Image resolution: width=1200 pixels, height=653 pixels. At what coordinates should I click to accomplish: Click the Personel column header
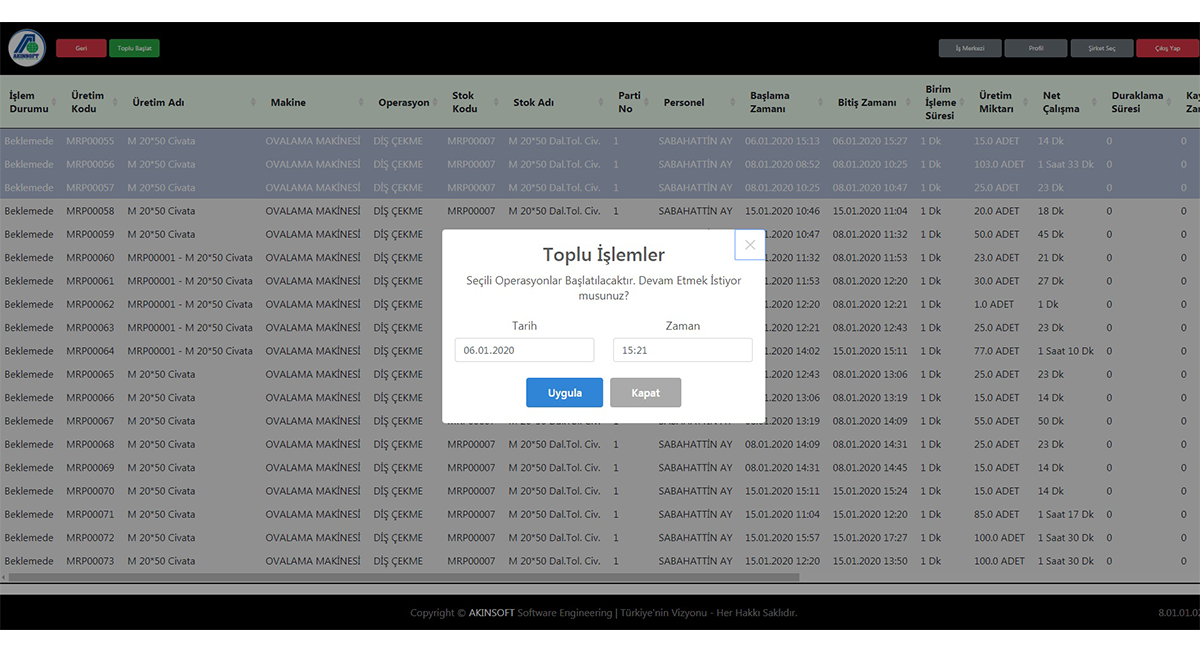[x=684, y=103]
